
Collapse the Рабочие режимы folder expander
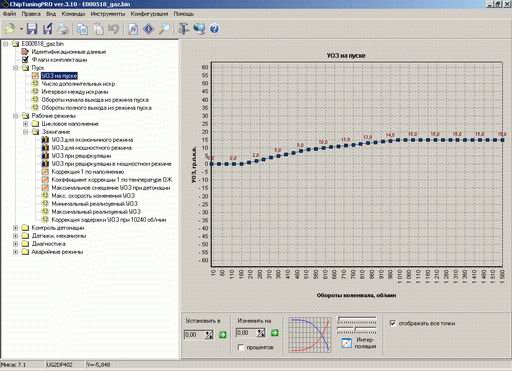click(x=16, y=116)
